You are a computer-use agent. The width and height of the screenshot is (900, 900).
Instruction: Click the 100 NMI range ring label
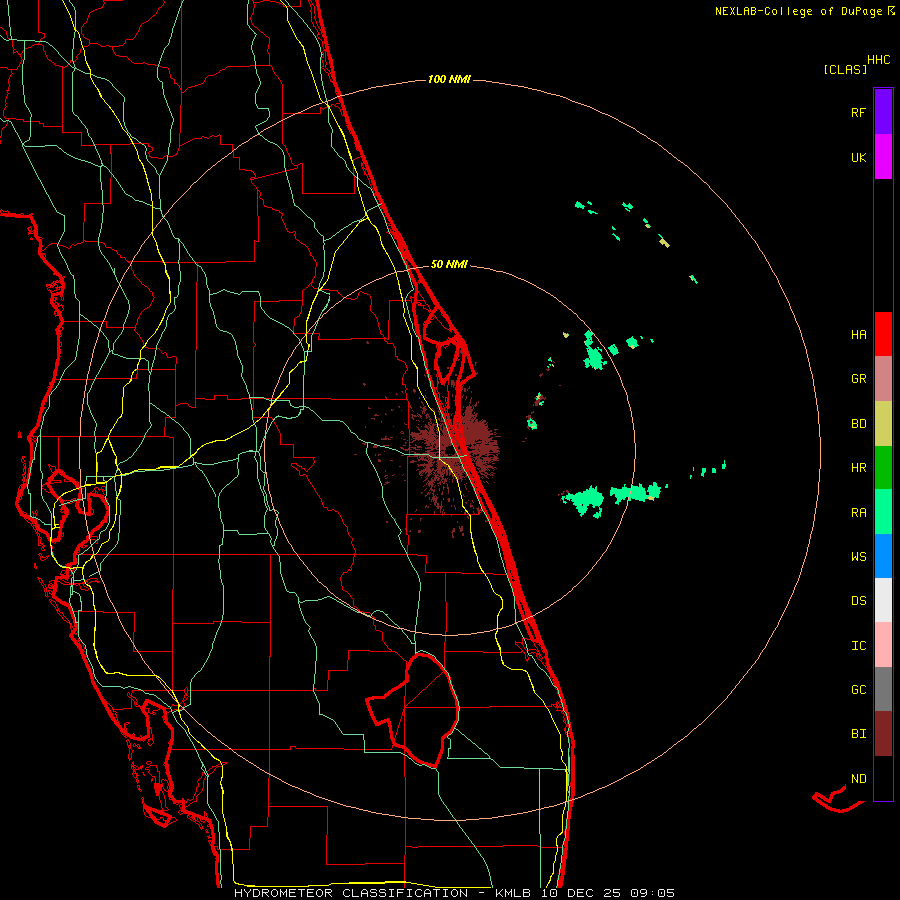coord(449,79)
